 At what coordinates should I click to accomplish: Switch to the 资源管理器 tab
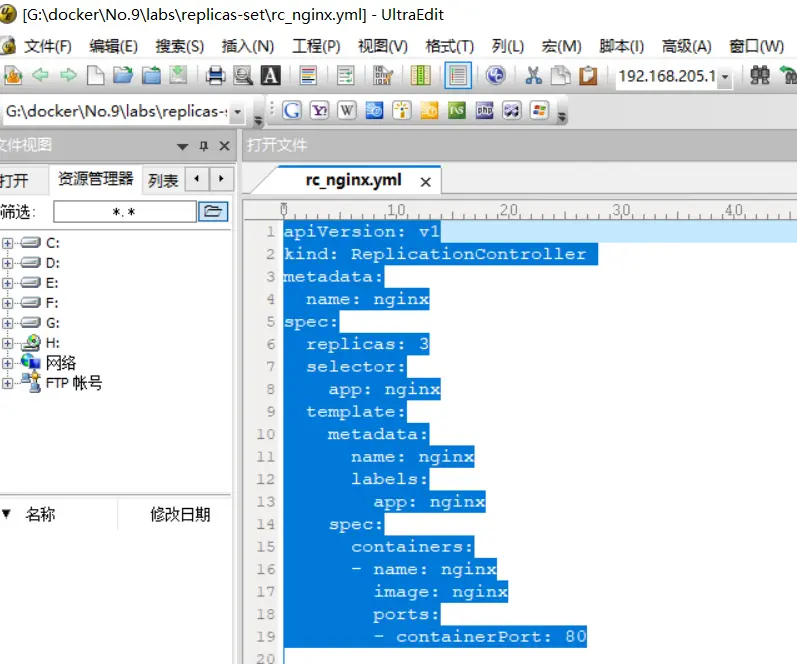coord(95,179)
